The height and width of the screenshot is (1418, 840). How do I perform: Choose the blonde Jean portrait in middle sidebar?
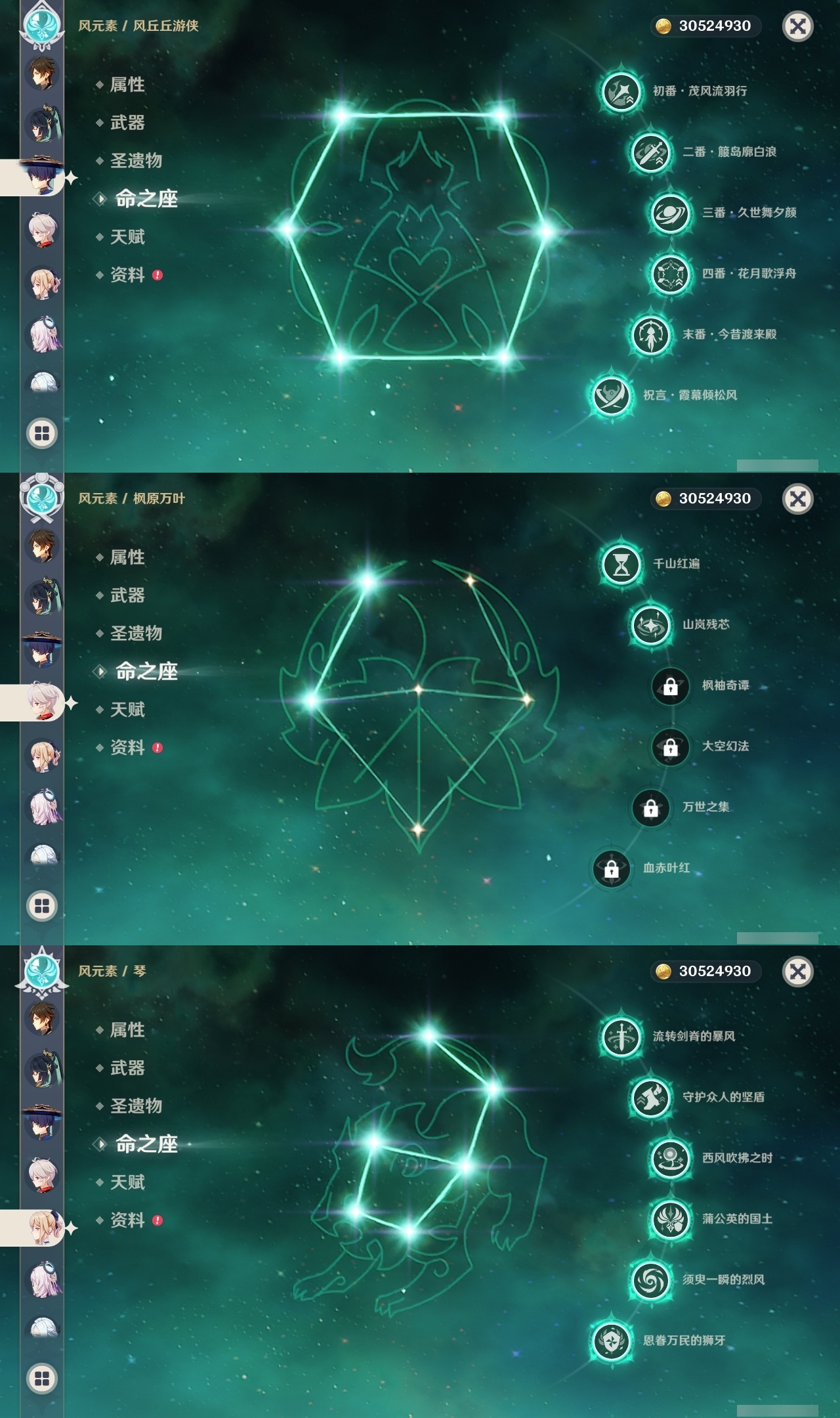coord(43,755)
